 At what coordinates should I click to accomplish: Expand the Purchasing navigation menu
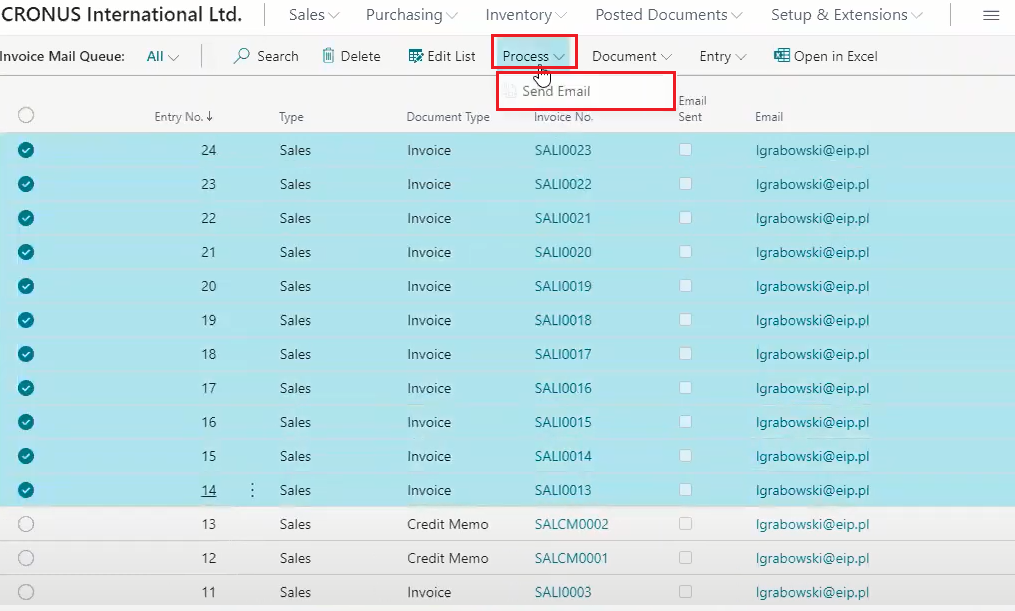tap(412, 15)
